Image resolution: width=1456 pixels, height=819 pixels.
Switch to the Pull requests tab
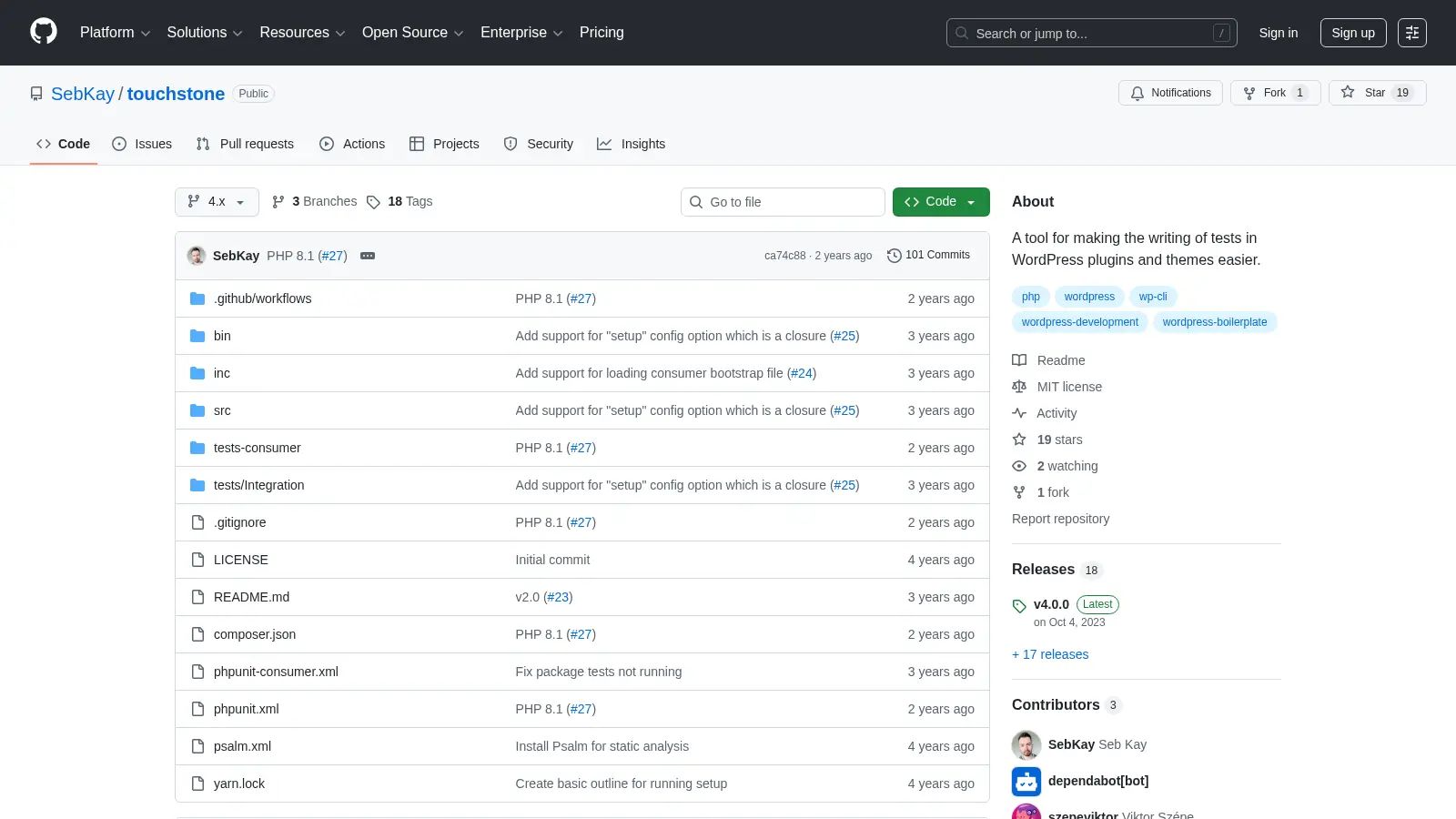(x=245, y=144)
